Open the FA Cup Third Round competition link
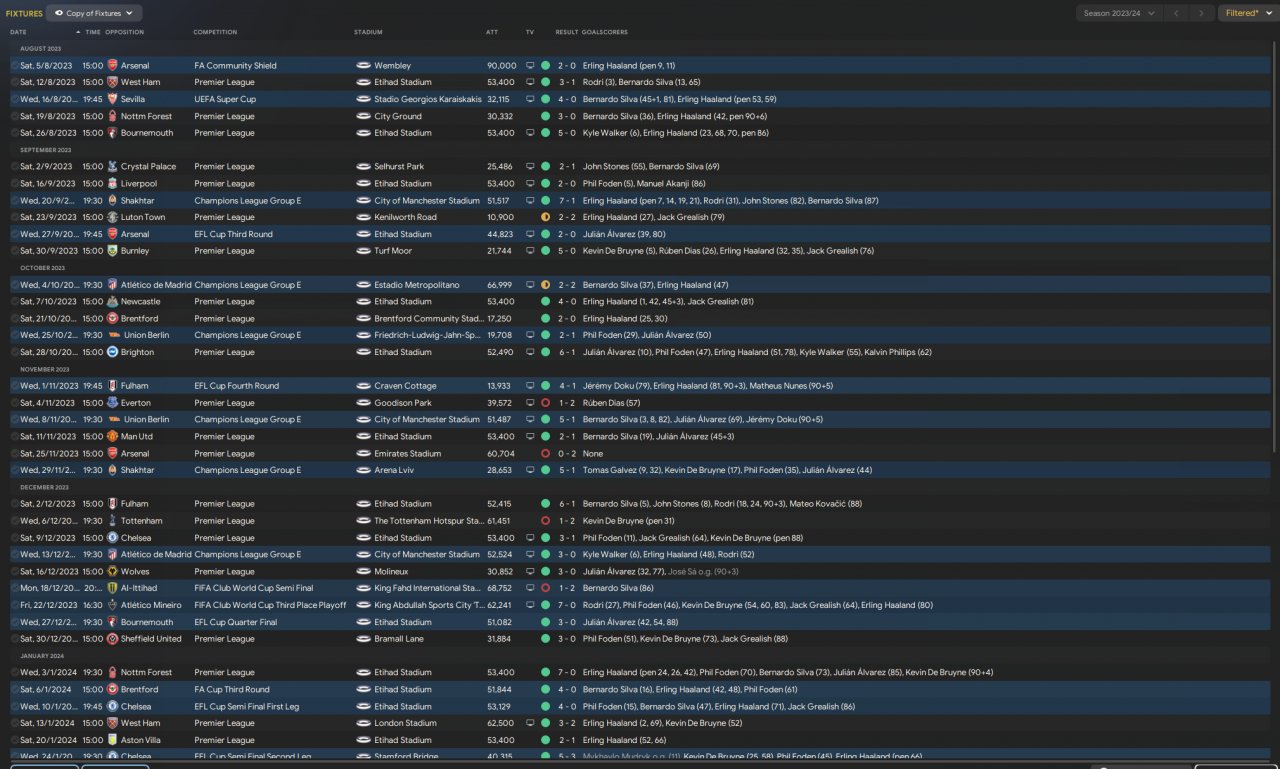This screenshot has height=769, width=1280. pos(232,690)
